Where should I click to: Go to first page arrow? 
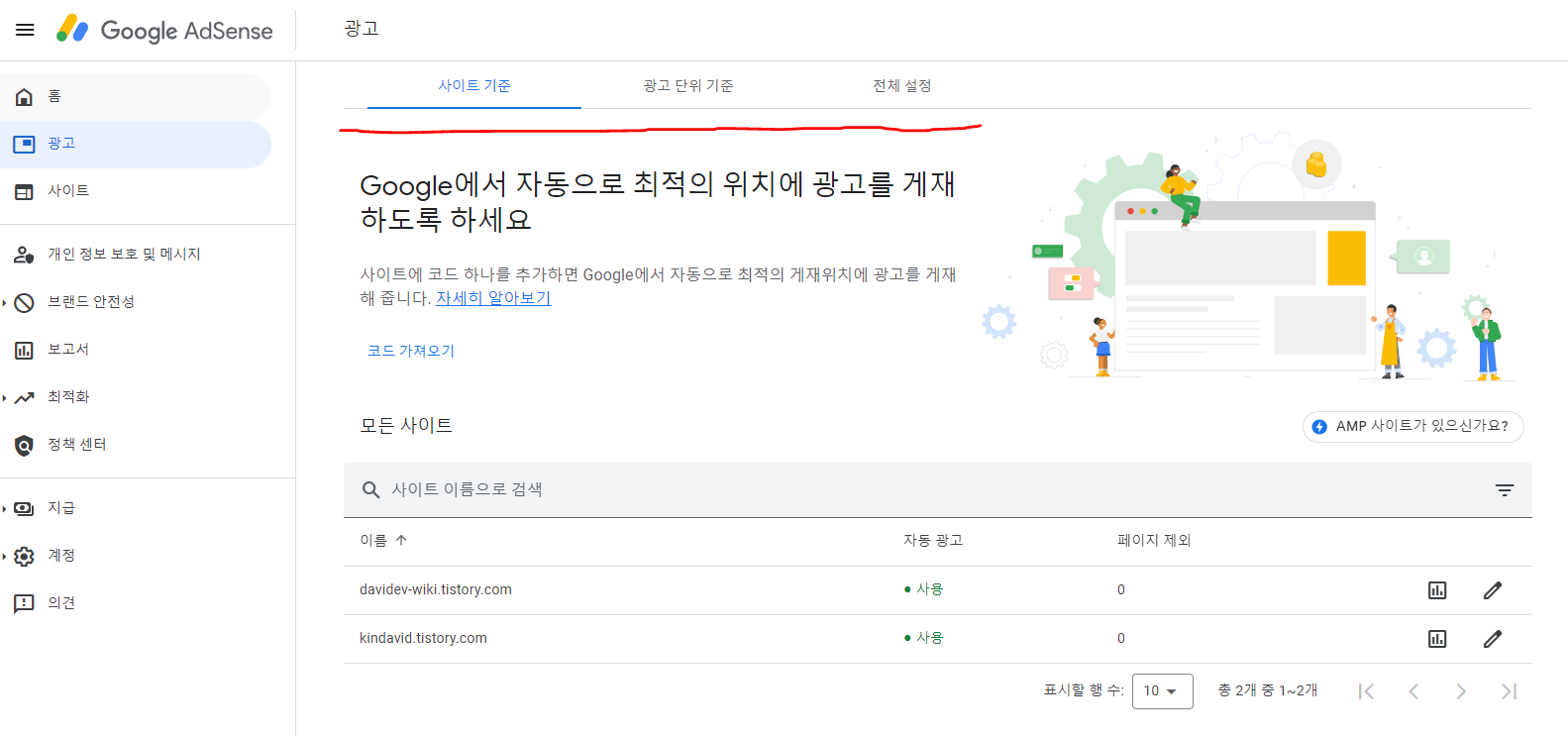(x=1366, y=691)
